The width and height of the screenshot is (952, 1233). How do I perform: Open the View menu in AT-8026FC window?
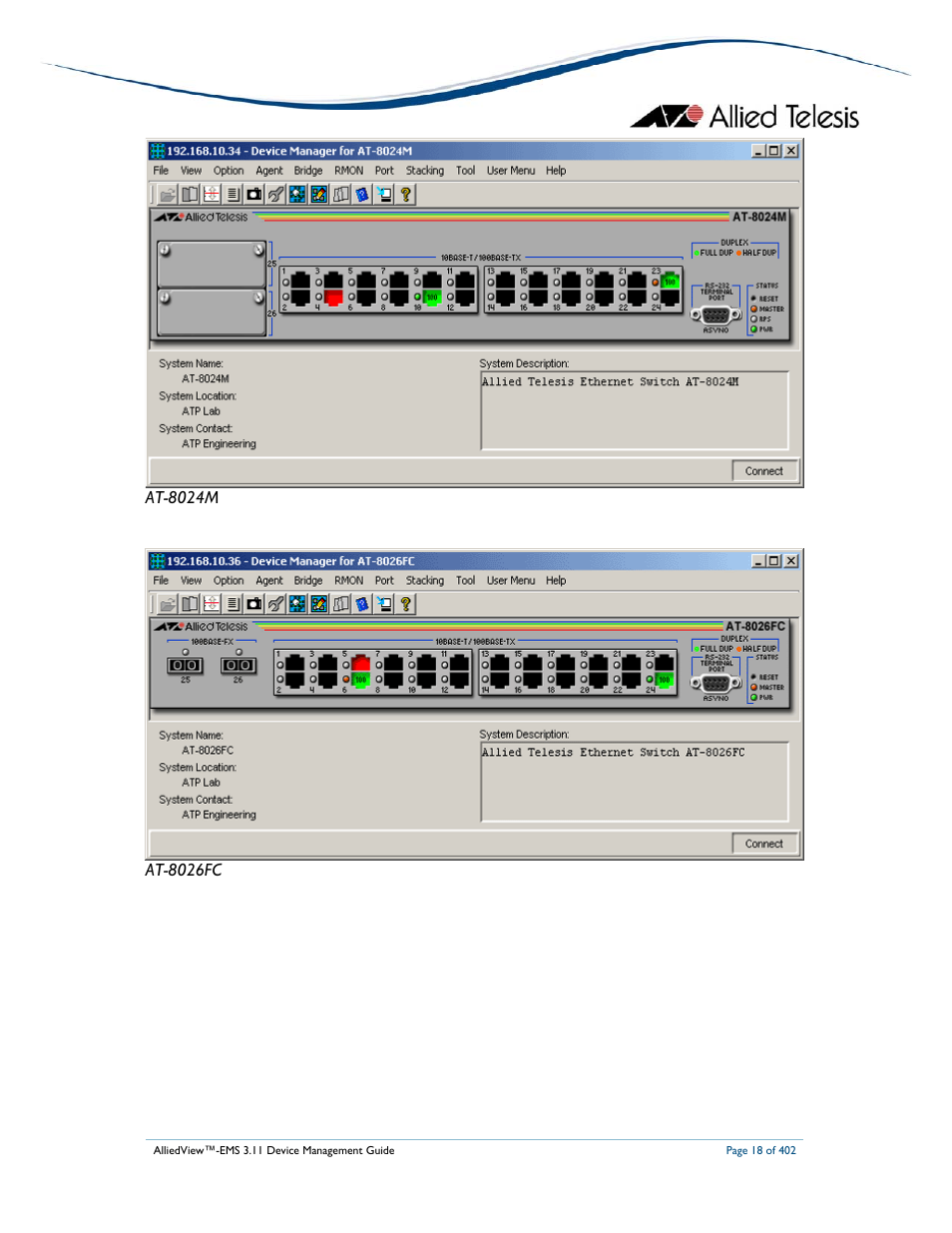[191, 580]
